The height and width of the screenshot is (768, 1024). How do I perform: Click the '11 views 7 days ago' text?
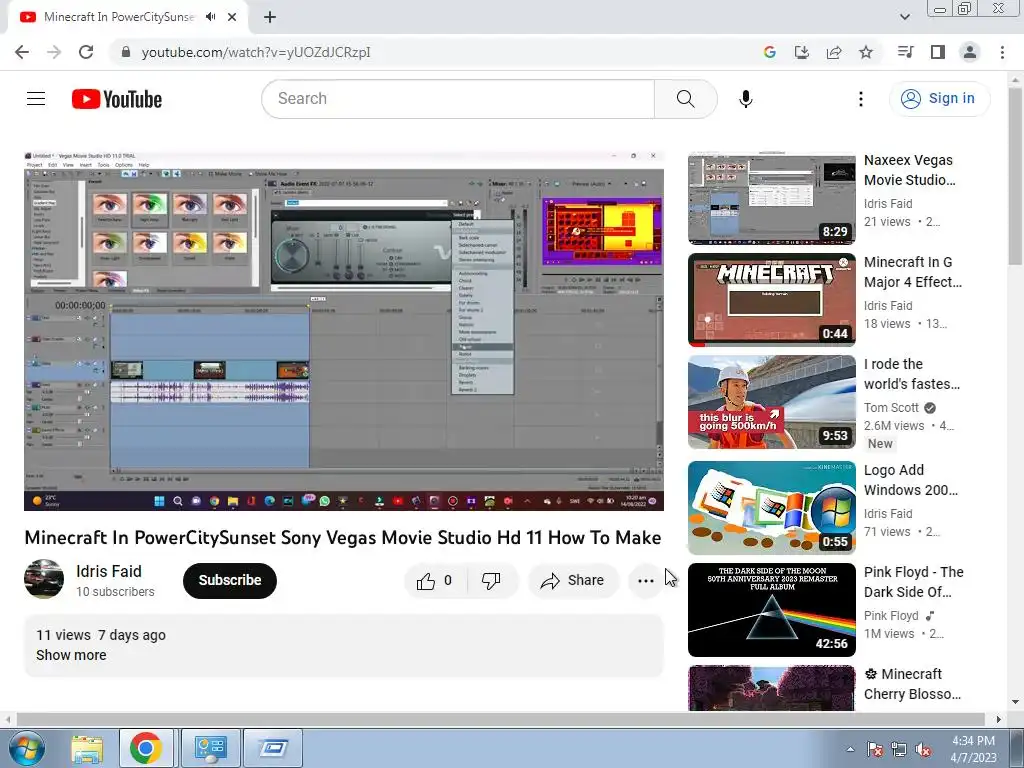coord(101,635)
